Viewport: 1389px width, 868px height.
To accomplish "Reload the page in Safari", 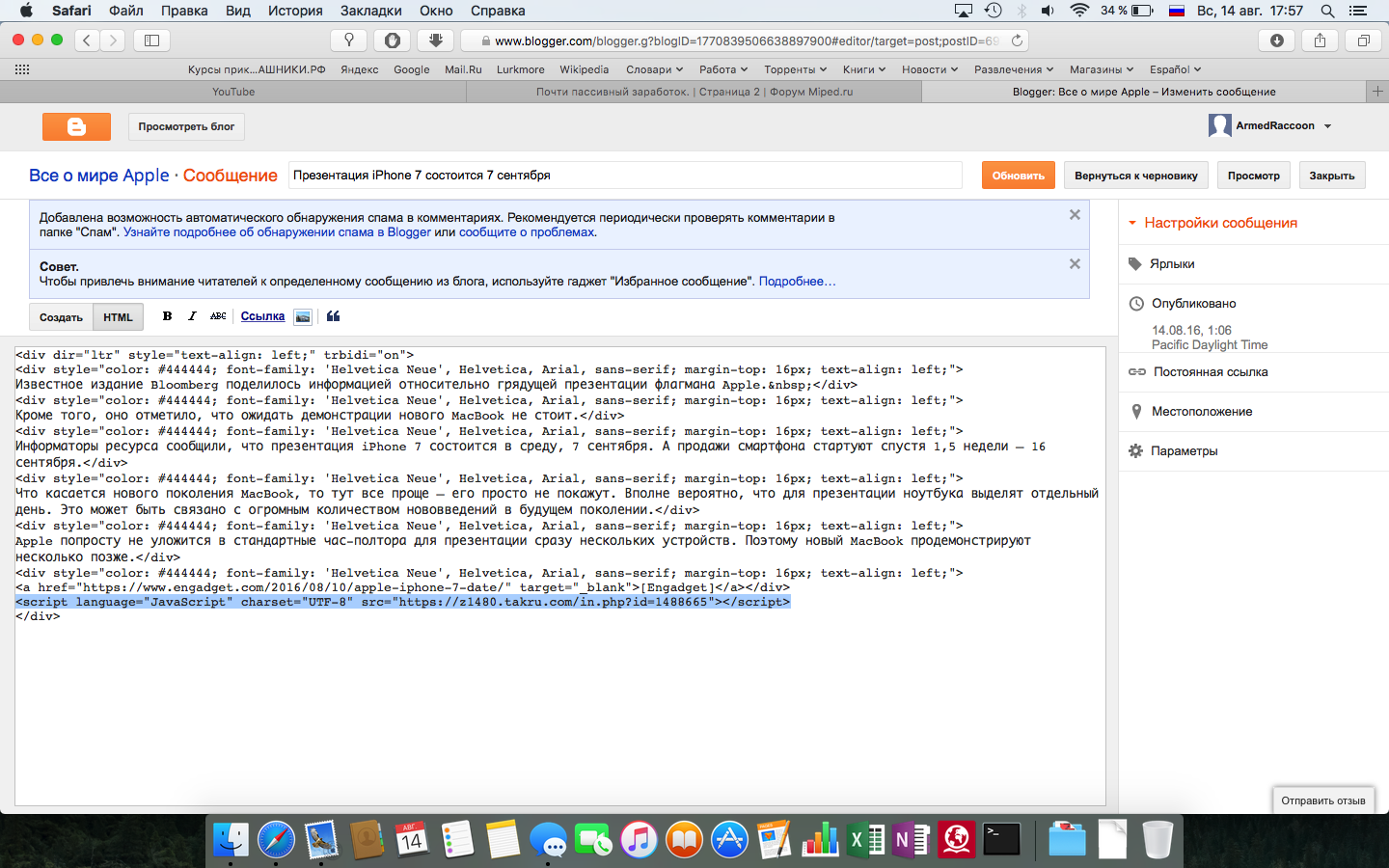I will (1017, 41).
